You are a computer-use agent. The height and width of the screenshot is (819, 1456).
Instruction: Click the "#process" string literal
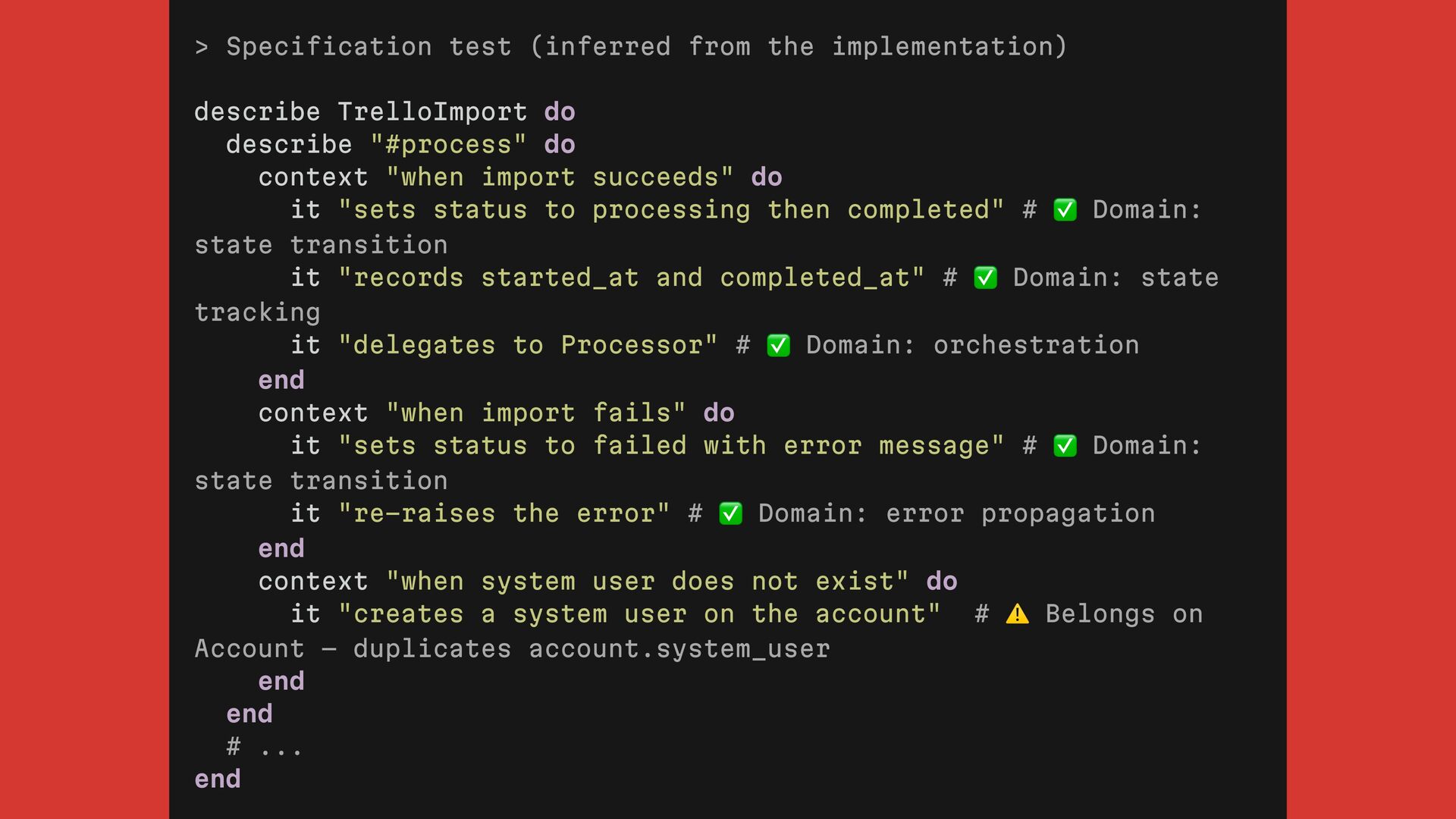tap(447, 145)
